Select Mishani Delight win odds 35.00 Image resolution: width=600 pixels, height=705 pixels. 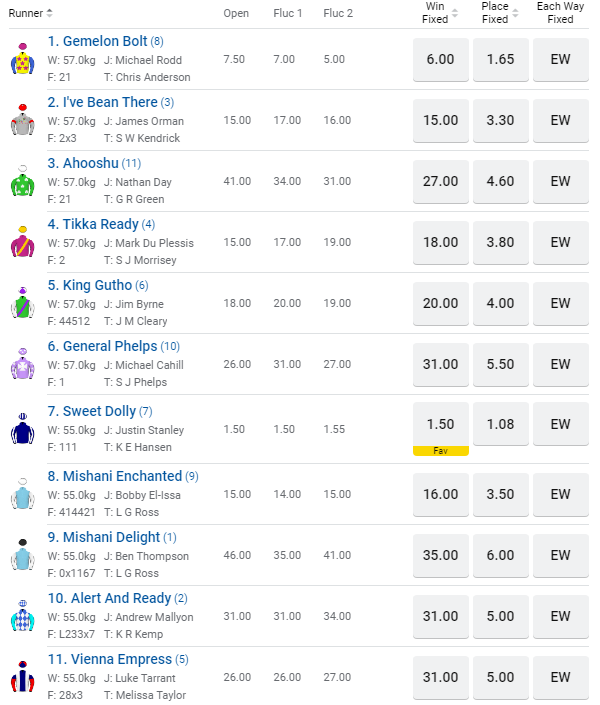[441, 555]
